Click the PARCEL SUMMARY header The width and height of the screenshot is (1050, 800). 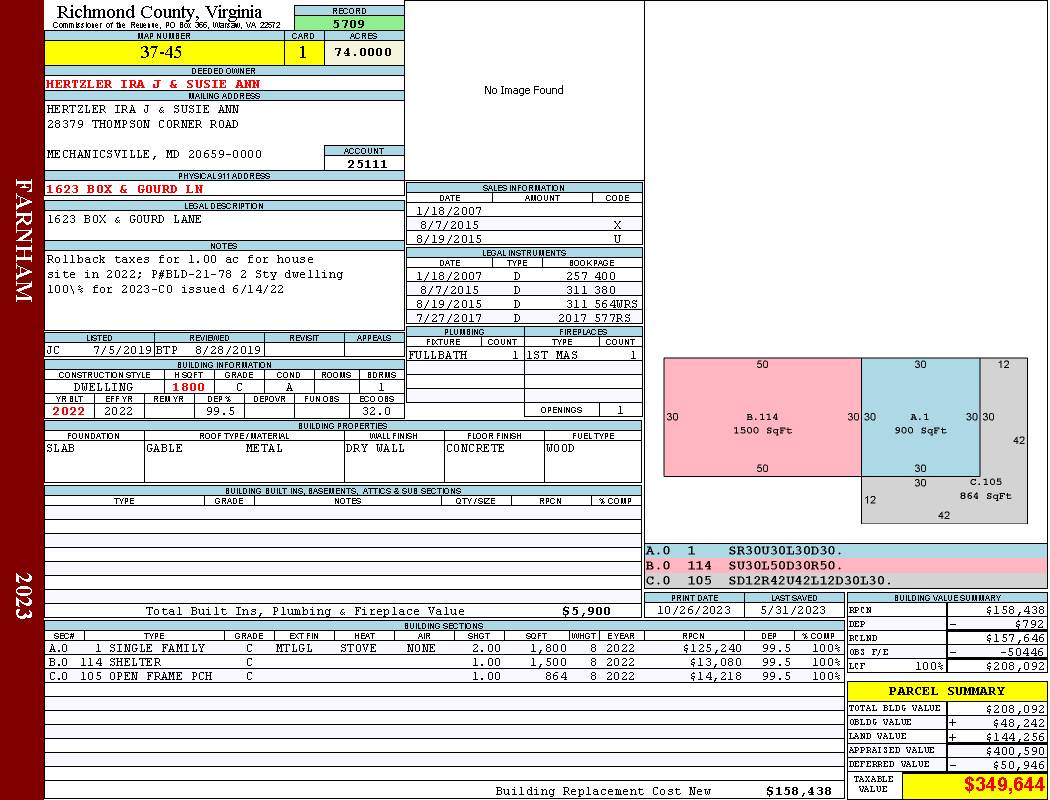point(946,691)
